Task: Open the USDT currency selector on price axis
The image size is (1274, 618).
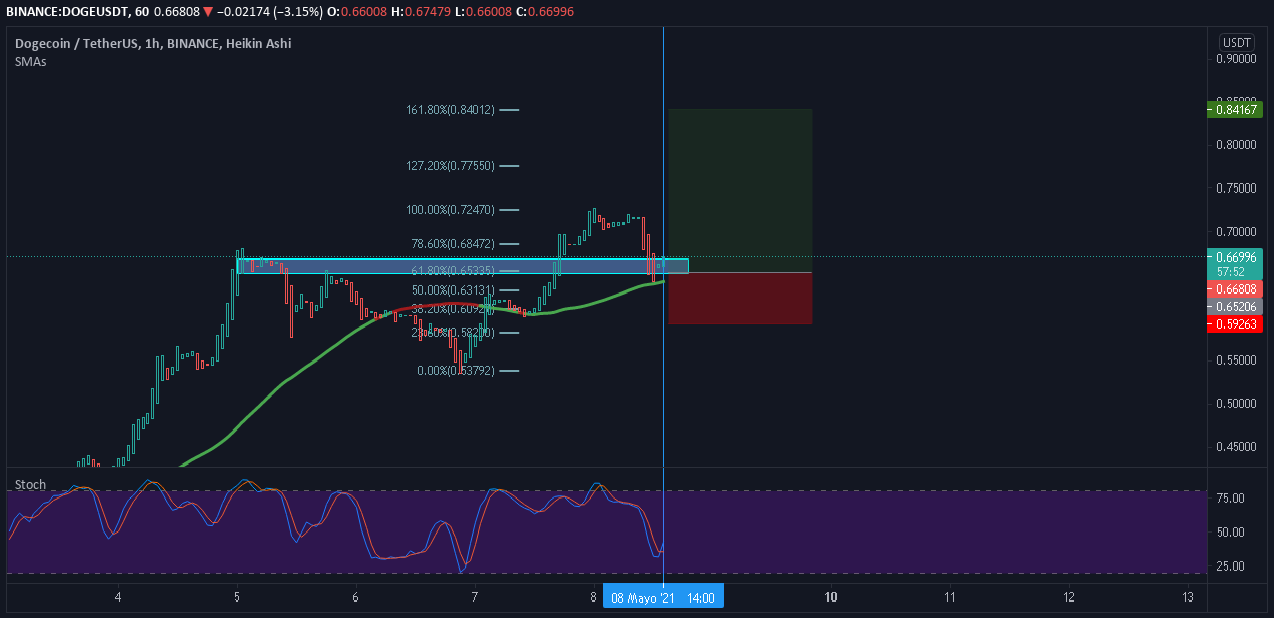Action: (1237, 42)
